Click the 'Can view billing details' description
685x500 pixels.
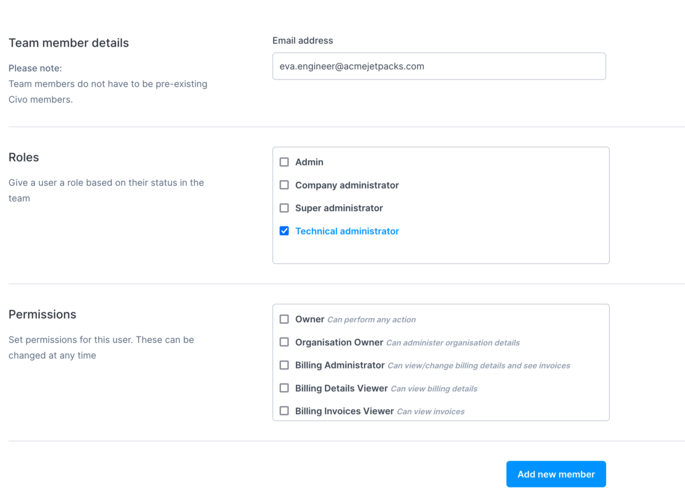(433, 389)
